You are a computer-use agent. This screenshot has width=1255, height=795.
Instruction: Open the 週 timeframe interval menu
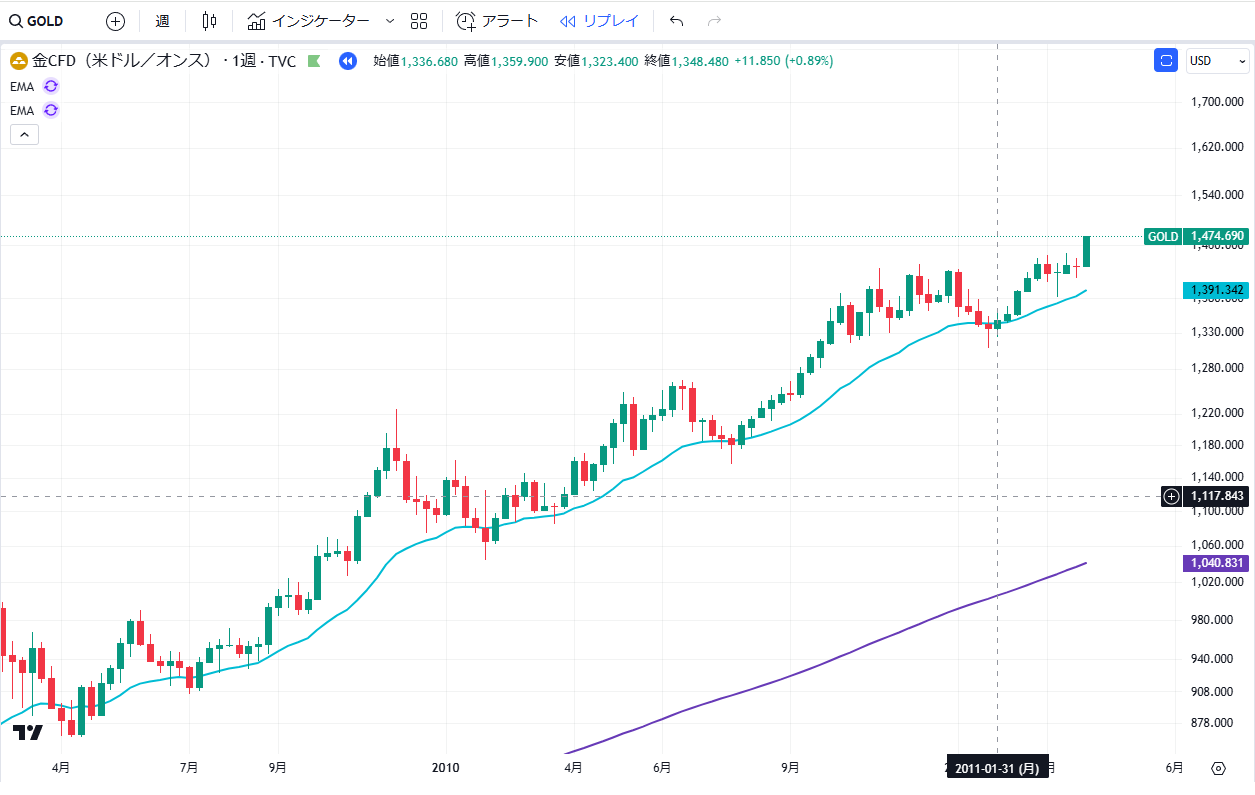pos(162,21)
